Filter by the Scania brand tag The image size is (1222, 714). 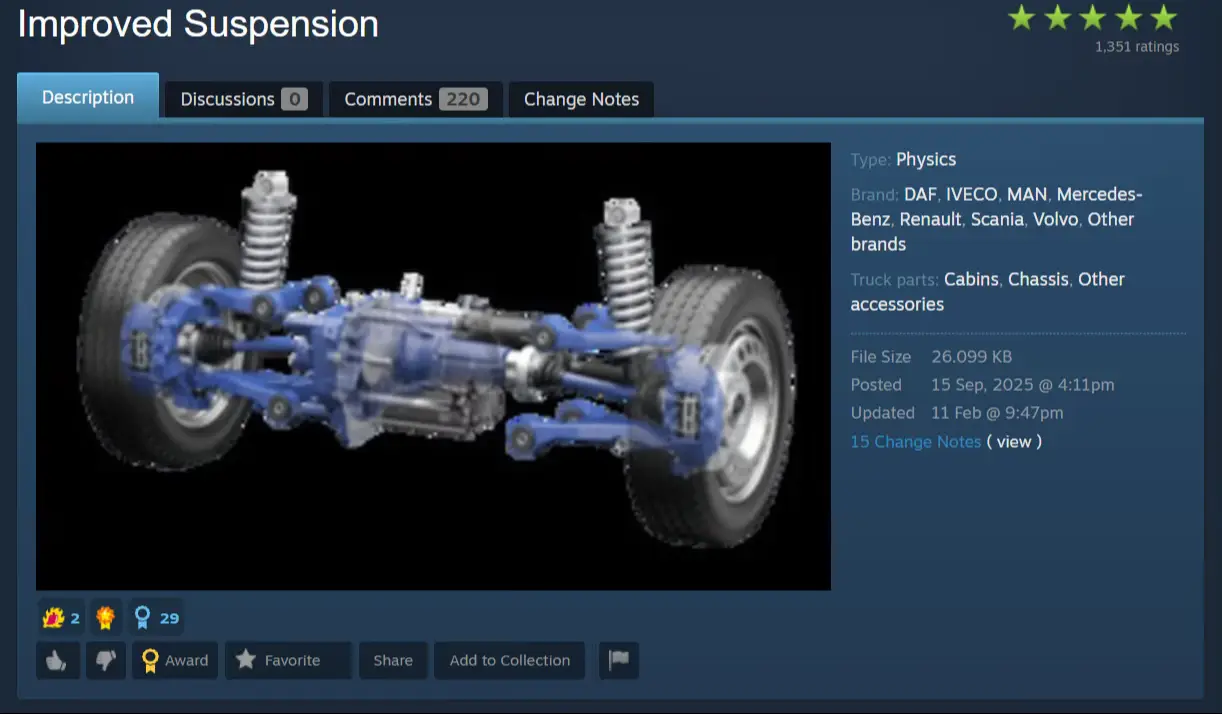[x=997, y=219]
